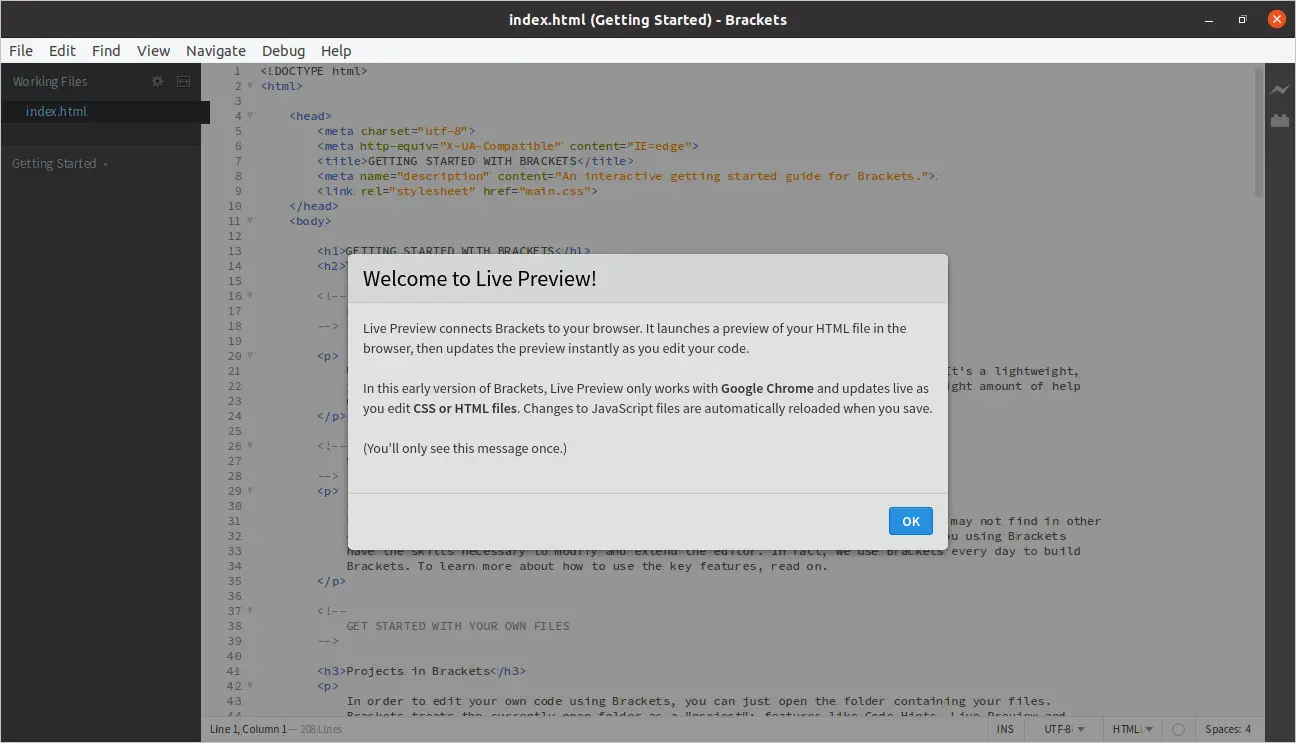Click '(You'll only see this message once.)' text

point(465,448)
